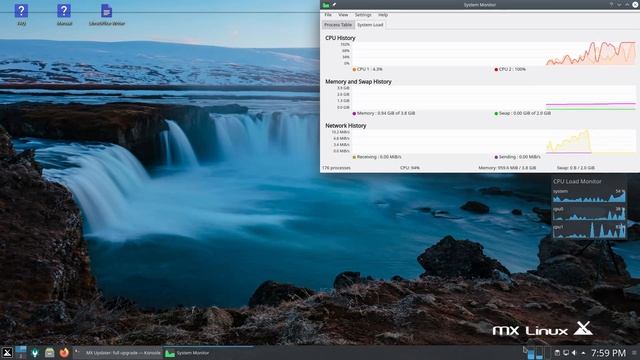Click the Memory and Swap History graph

coord(493,98)
